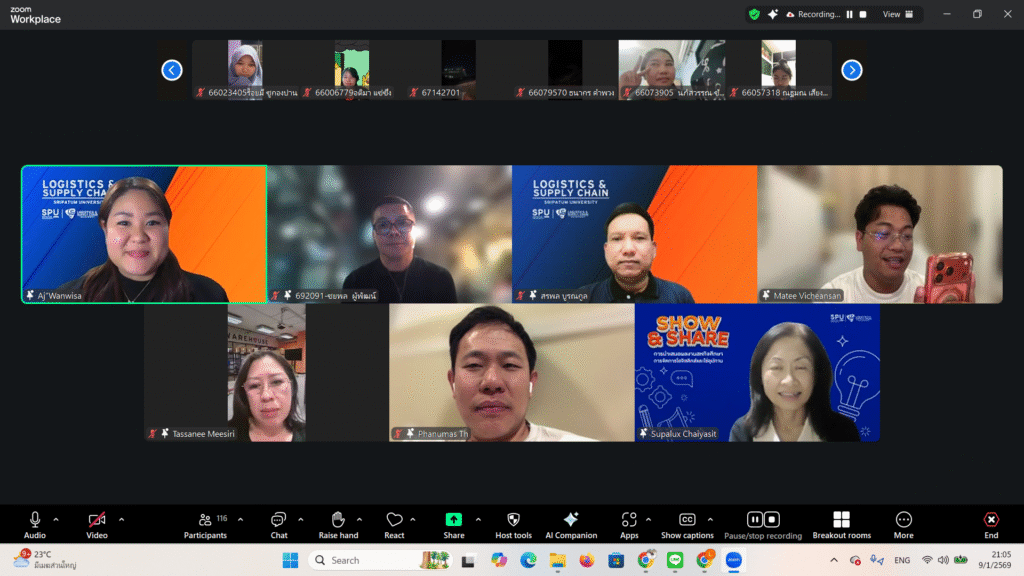Click the green Share screen button
This screenshot has width=1024, height=576.
pyautogui.click(x=454, y=520)
